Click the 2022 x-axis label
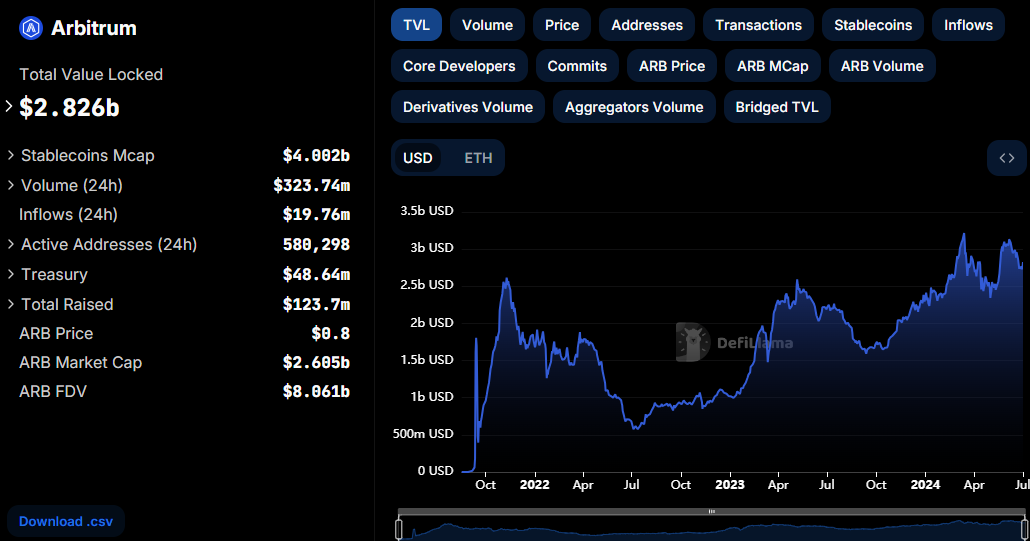 534,485
